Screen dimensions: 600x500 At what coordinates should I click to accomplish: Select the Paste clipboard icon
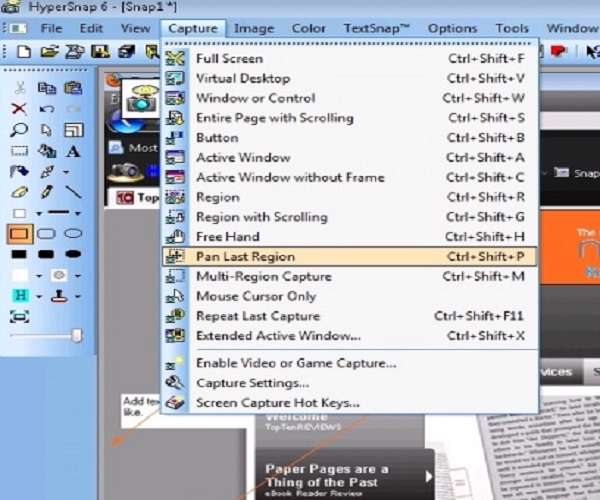73,88
